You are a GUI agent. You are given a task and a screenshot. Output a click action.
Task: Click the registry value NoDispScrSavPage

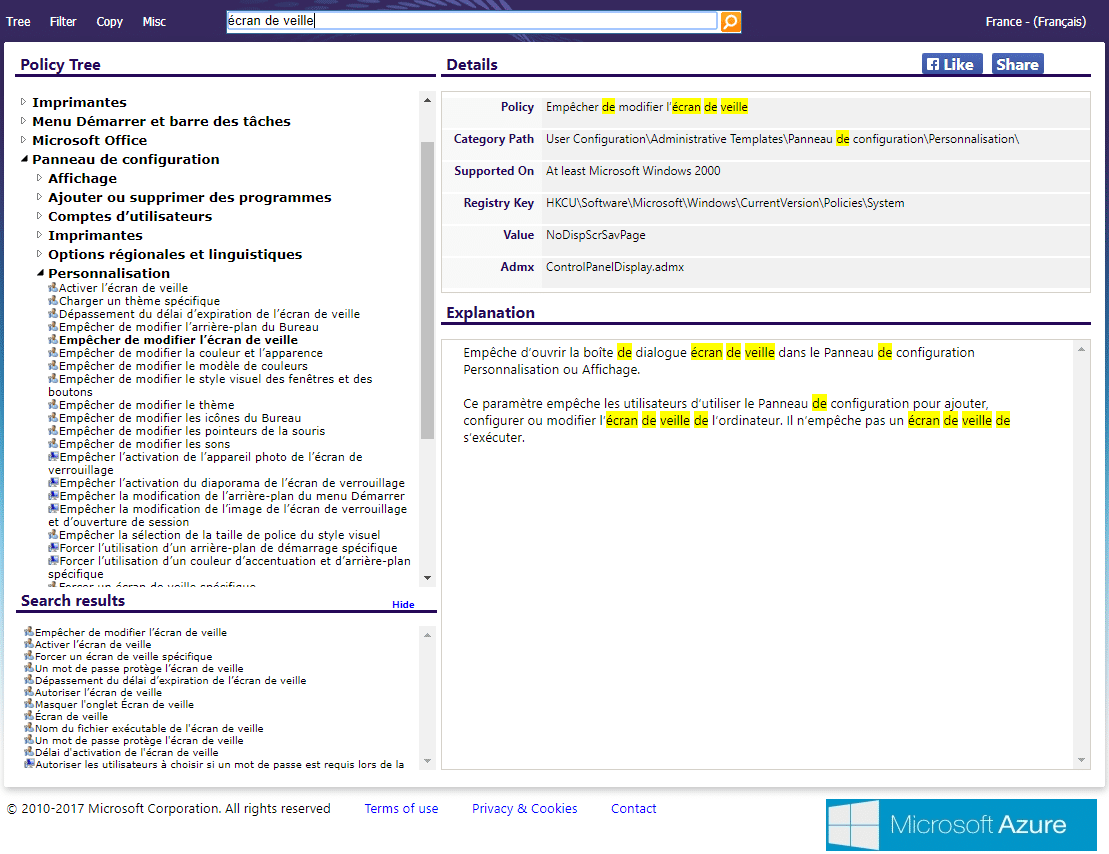(596, 235)
